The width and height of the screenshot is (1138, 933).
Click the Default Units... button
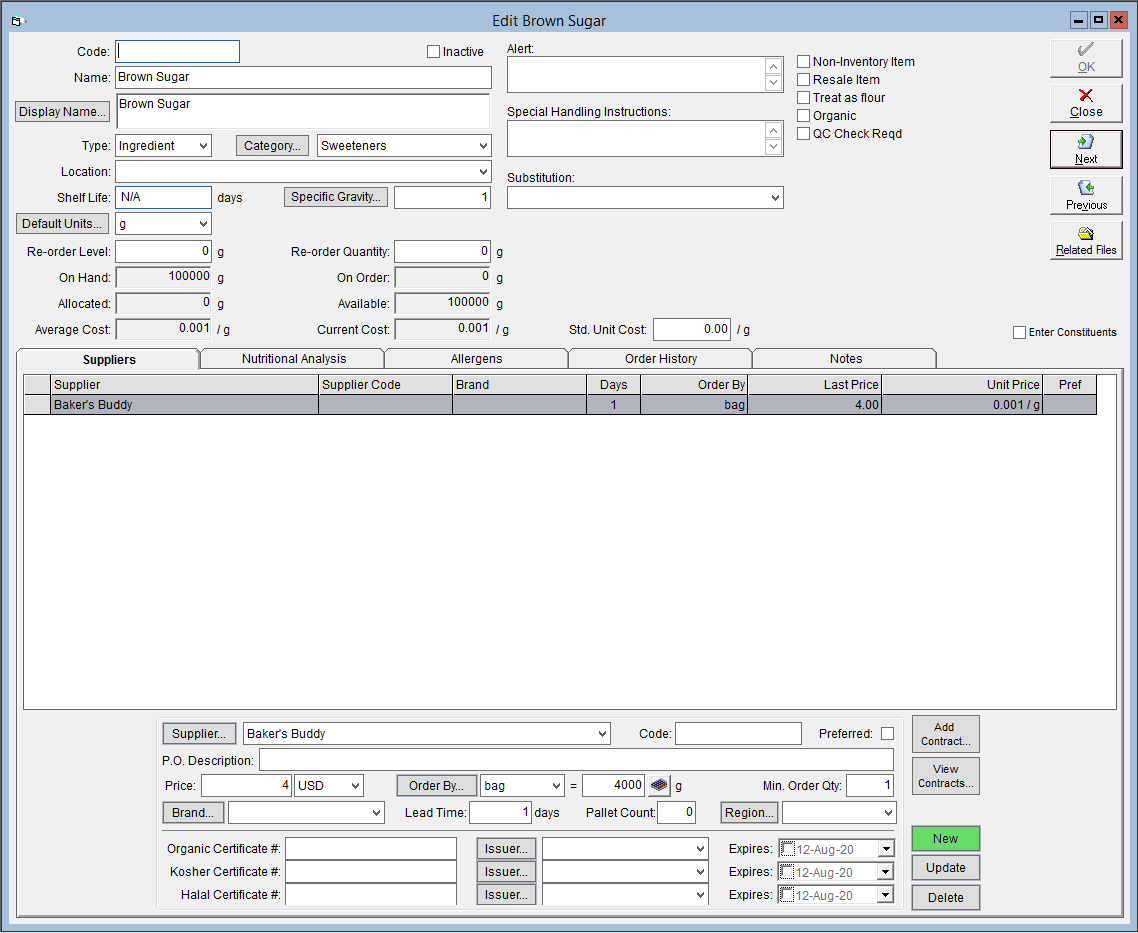tap(62, 223)
